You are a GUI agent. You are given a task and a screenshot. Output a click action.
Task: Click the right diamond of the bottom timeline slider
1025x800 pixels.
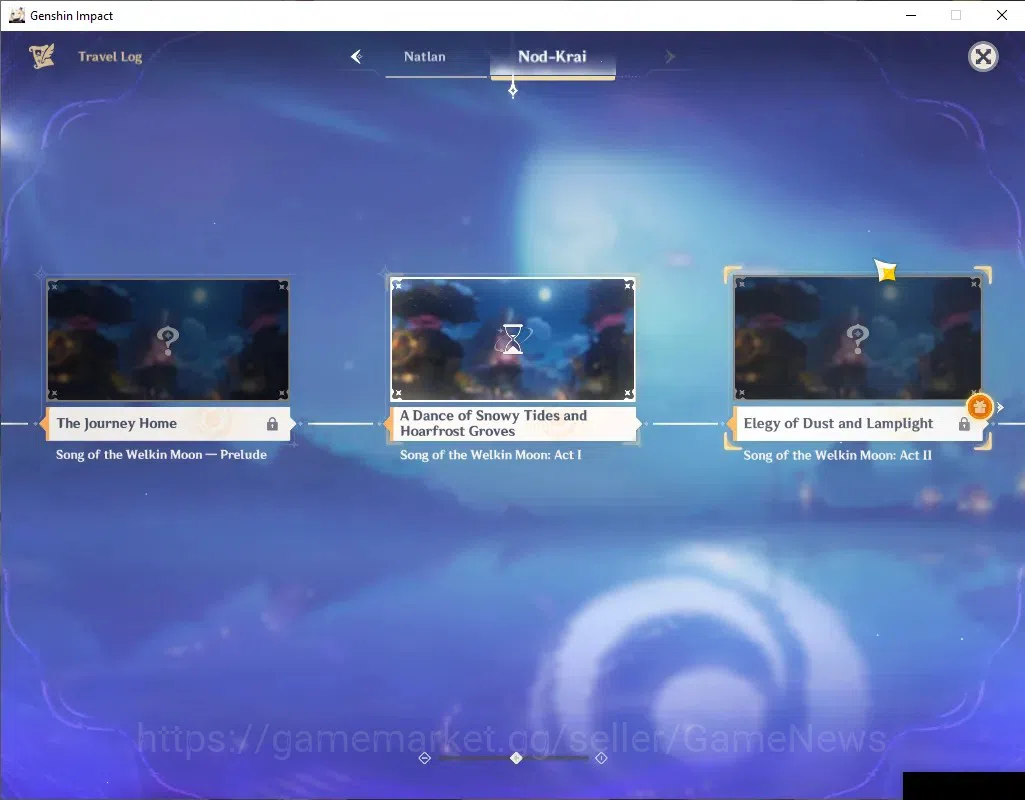pyautogui.click(x=601, y=758)
